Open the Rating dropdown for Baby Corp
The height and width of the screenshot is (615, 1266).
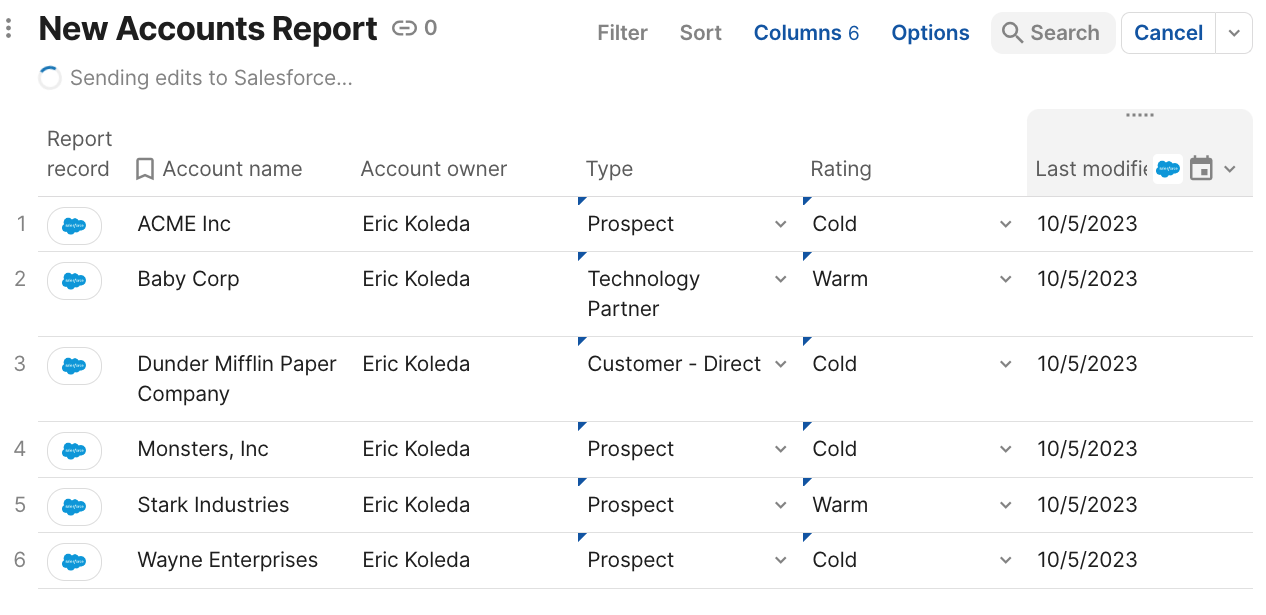[1006, 280]
